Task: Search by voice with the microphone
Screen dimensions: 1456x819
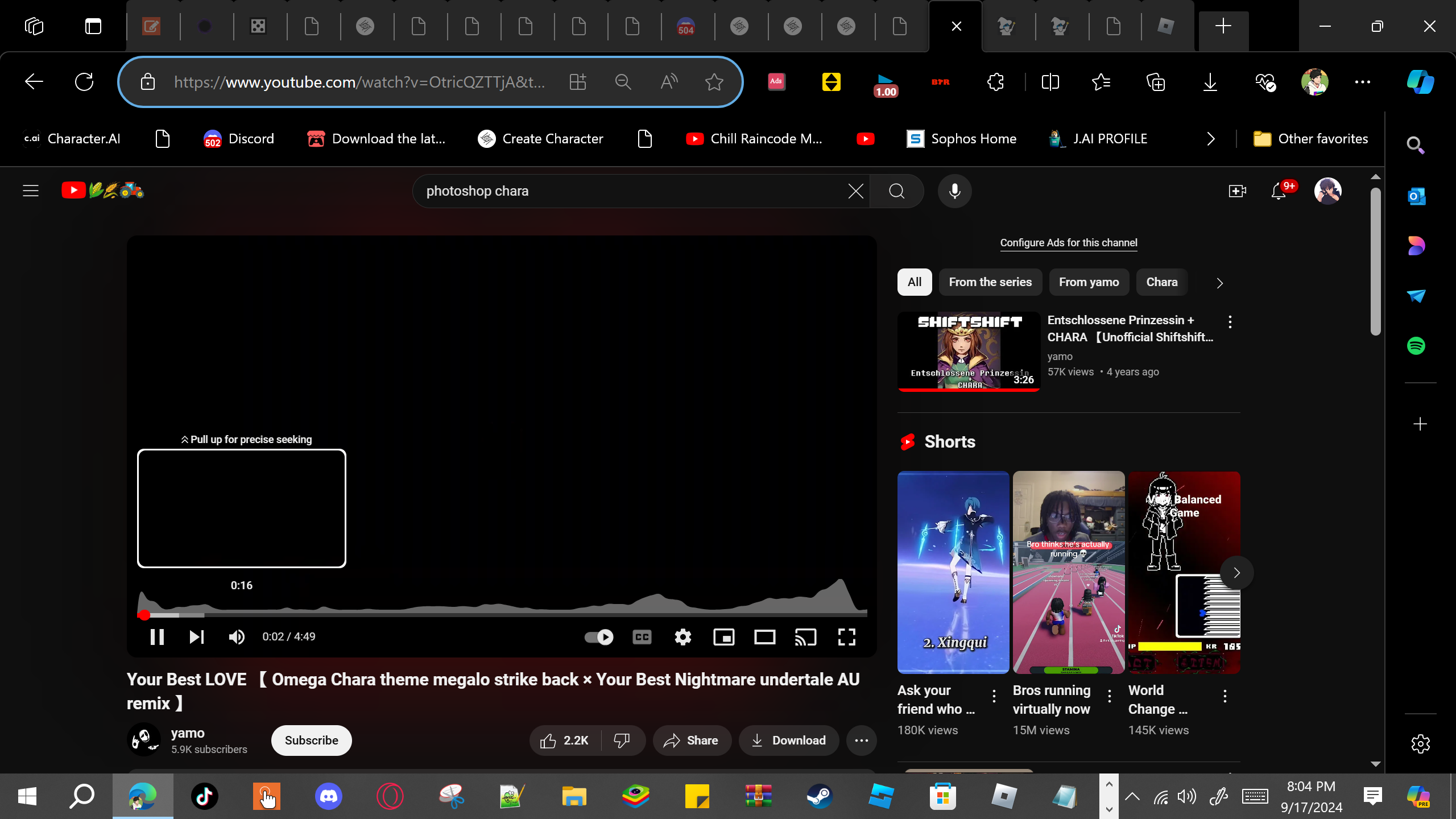Action: (954, 191)
